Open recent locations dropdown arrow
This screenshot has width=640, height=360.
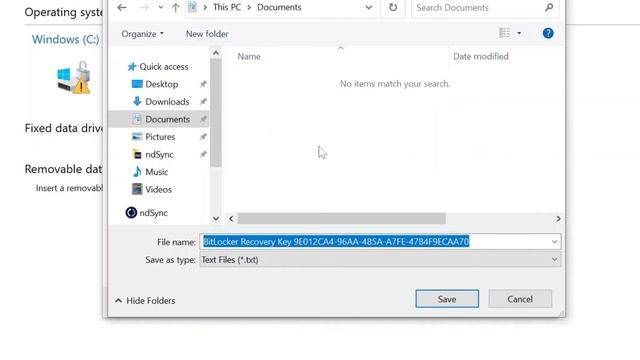pos(160,7)
